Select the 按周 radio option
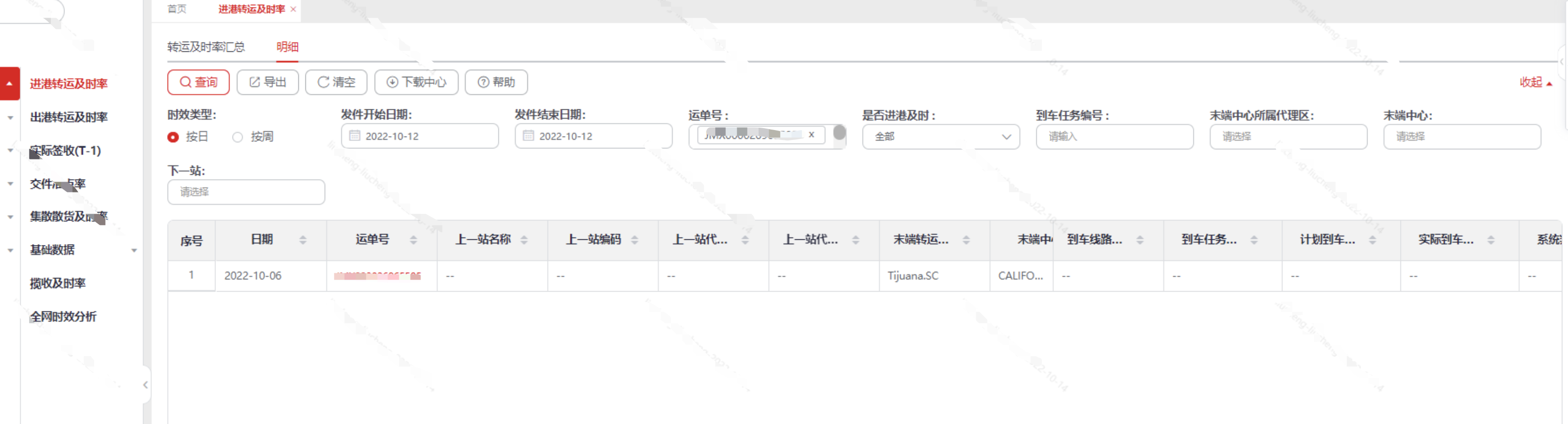Viewport: 1568px width, 424px height. click(253, 137)
